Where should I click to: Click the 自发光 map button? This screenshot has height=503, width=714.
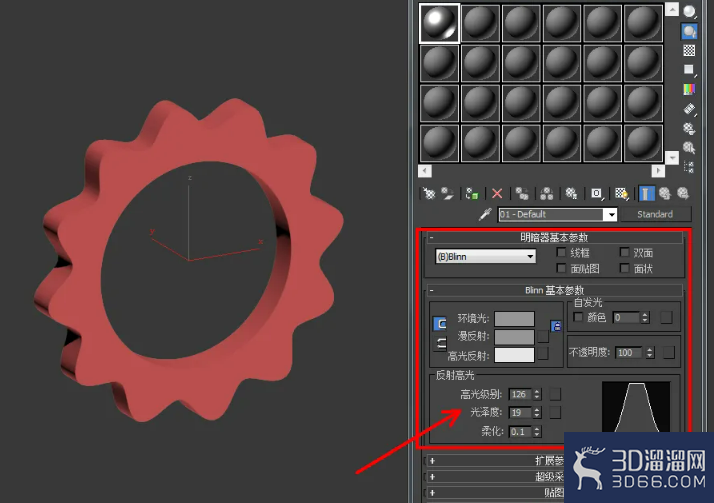tap(666, 317)
